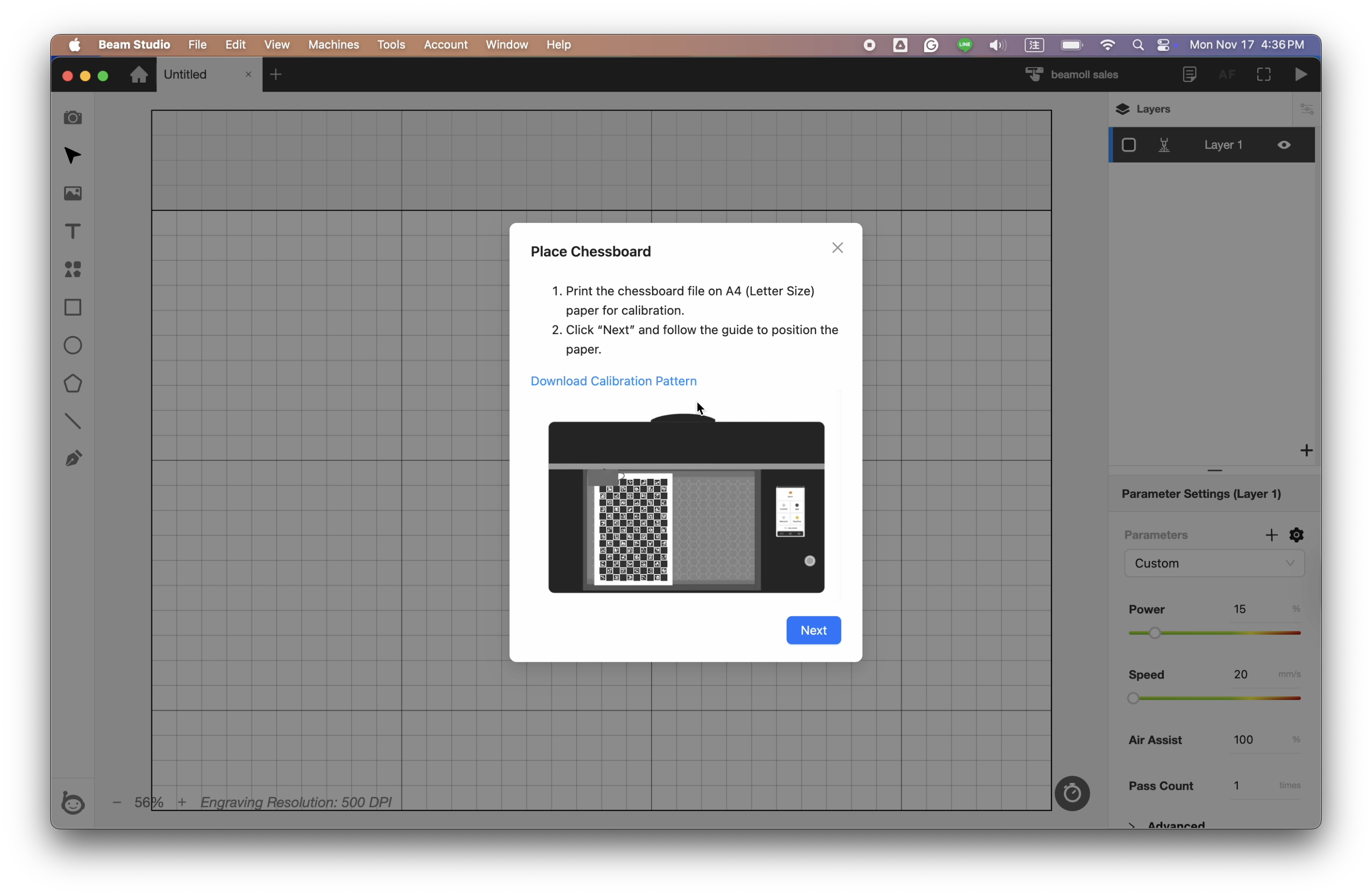Click the frame preview icon

(1264, 74)
